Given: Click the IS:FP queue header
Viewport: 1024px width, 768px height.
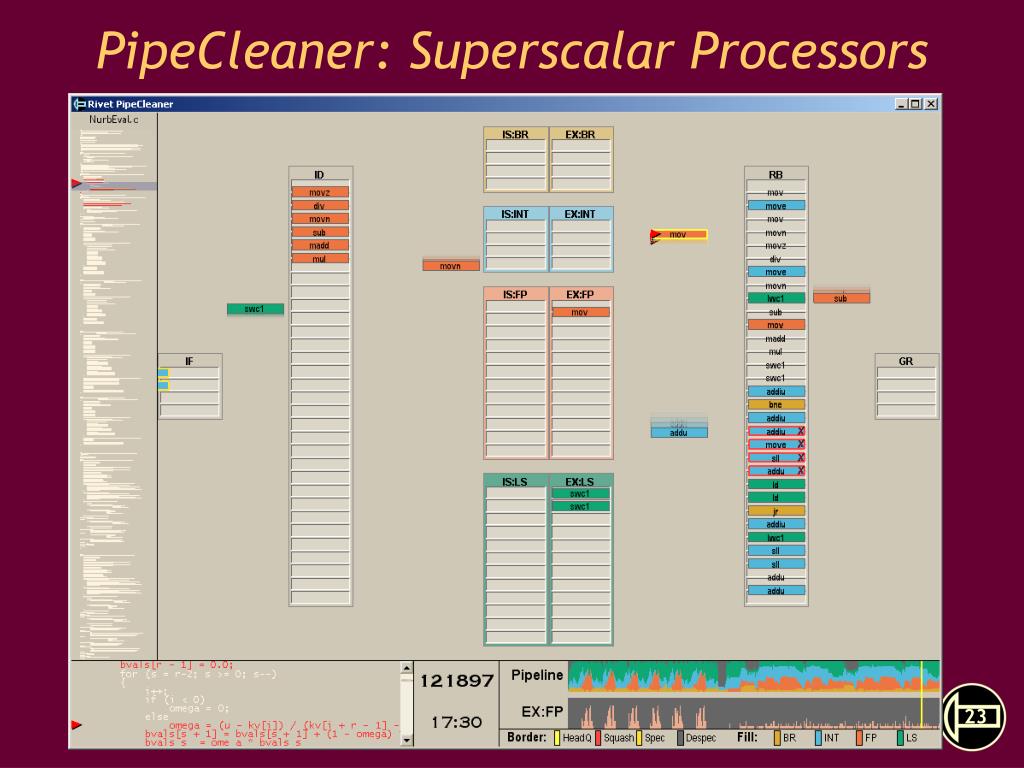Looking at the screenshot, I should pos(515,295).
